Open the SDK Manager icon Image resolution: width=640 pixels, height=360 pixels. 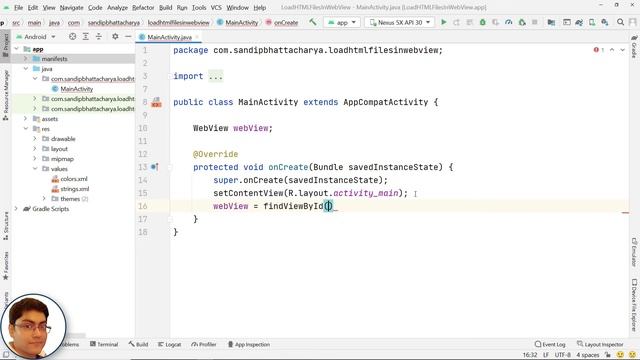tap(605, 22)
